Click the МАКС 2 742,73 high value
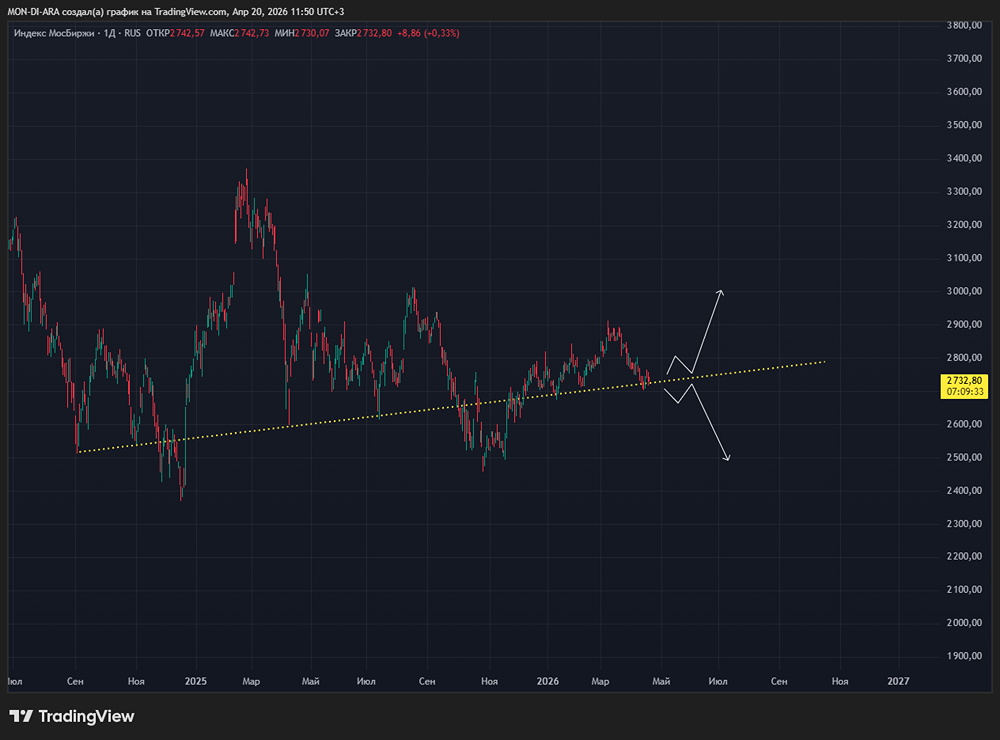 pos(240,33)
